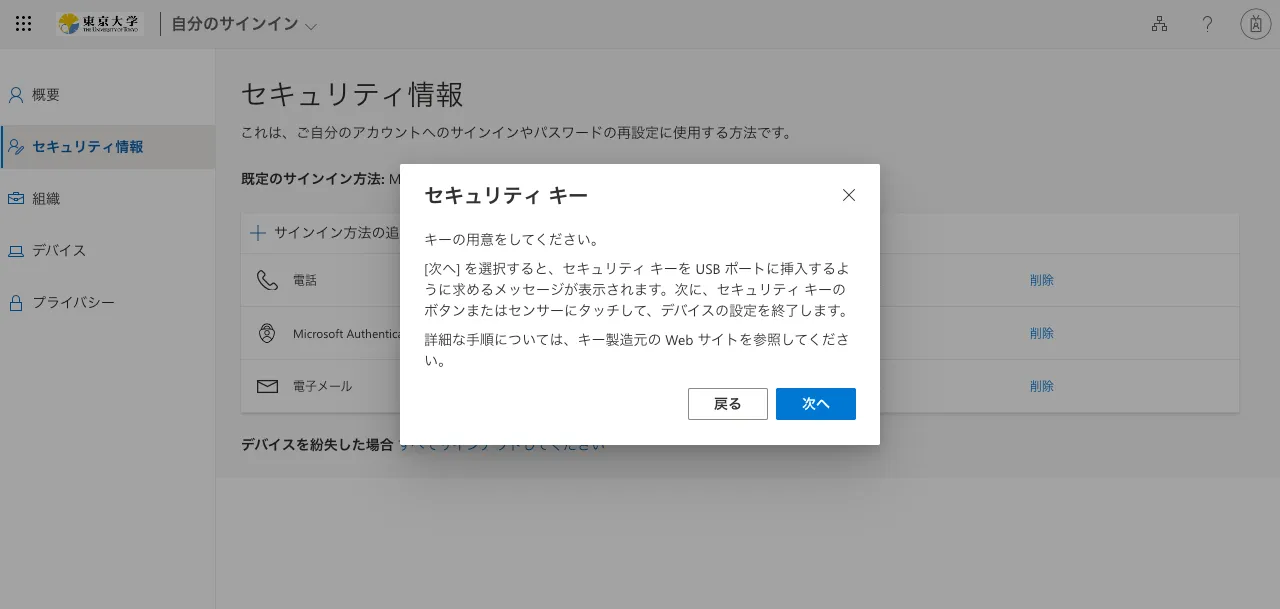
Task: Click the Microsoft Authenticator row icon
Action: (267, 333)
